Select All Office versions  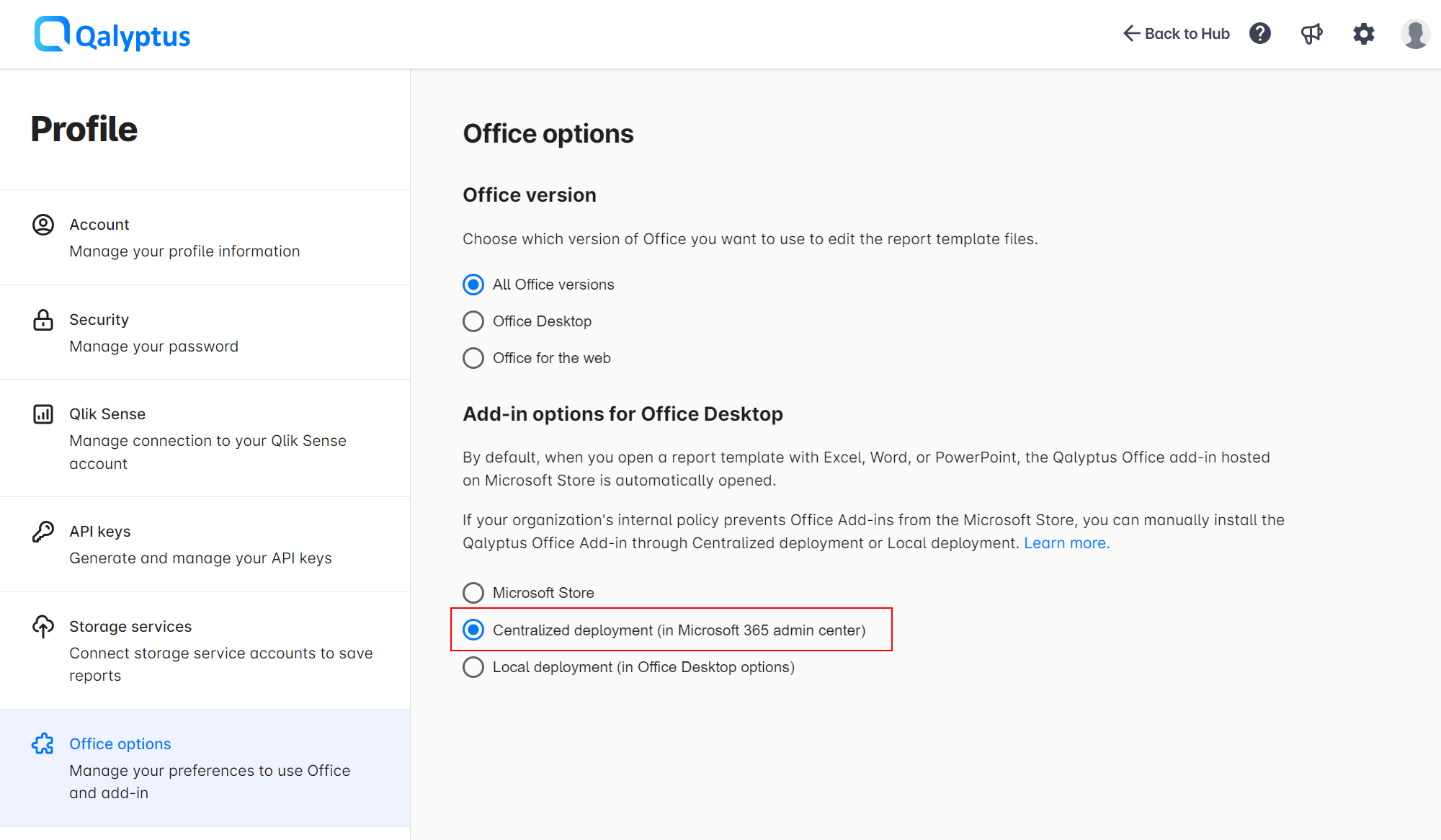coord(473,285)
